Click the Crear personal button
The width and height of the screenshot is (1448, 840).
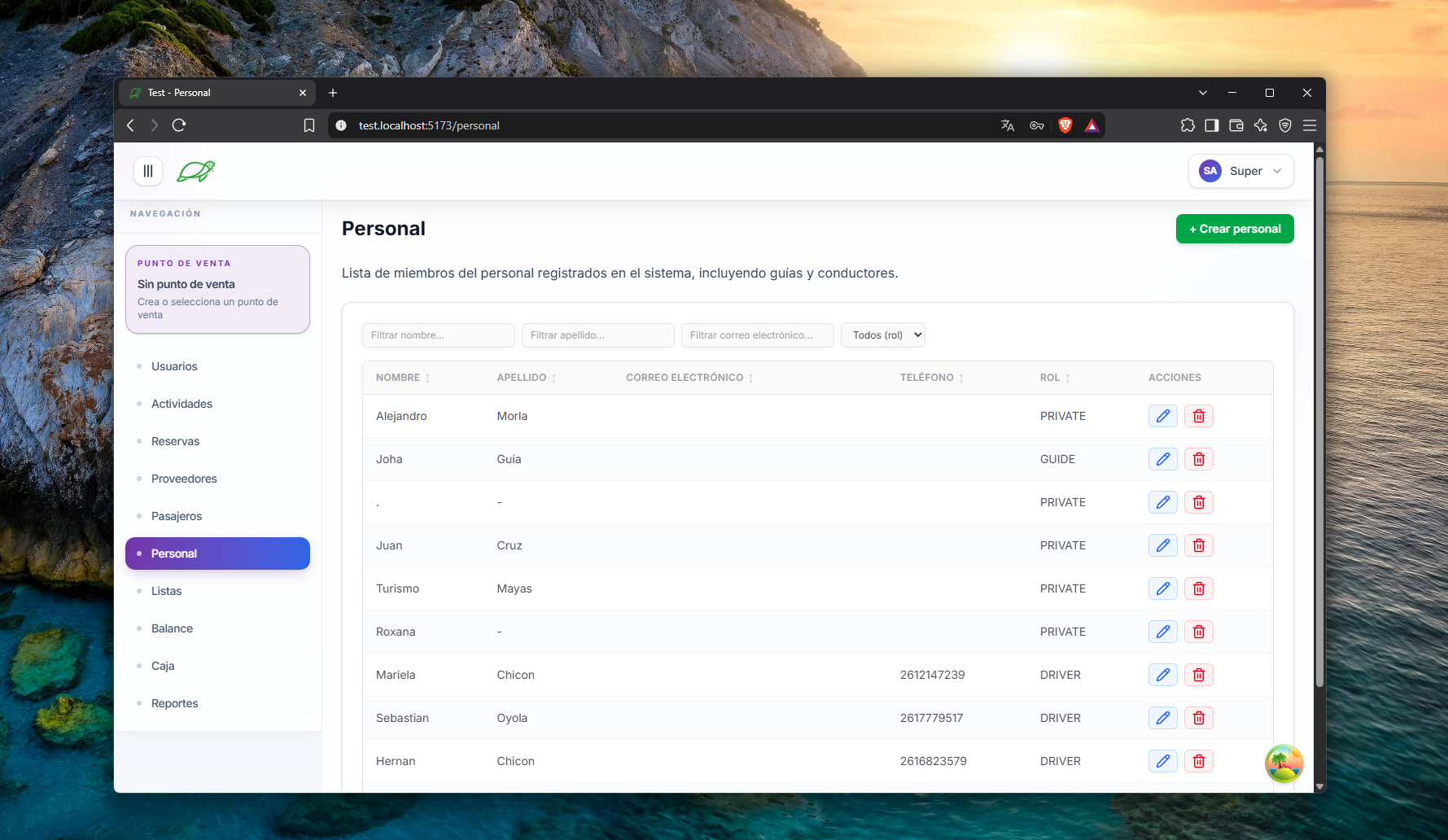(x=1235, y=229)
